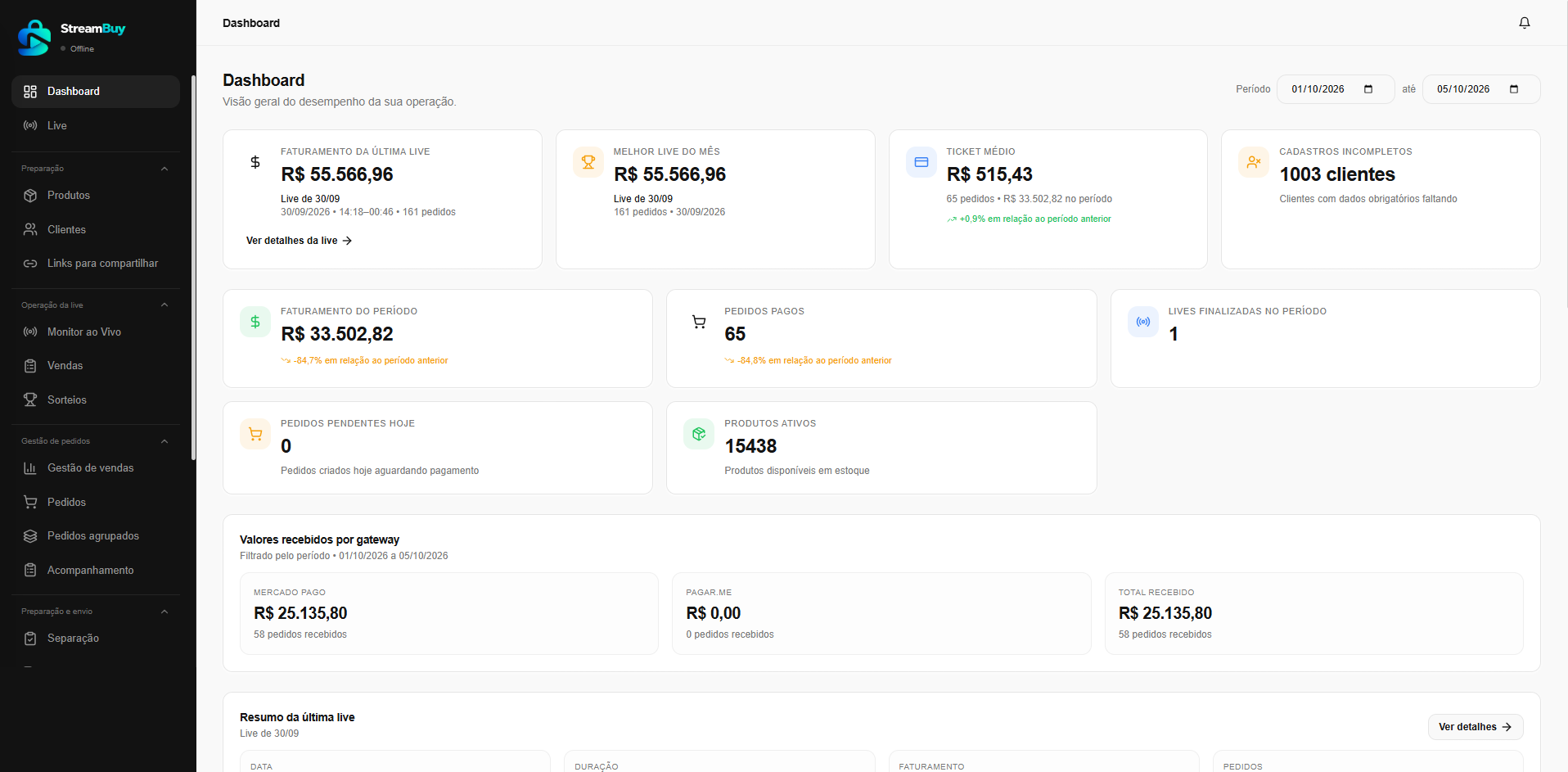Screen dimensions: 1568x772
Task: Navigate to Pedidos agrupados
Action: pyautogui.click(x=96, y=536)
